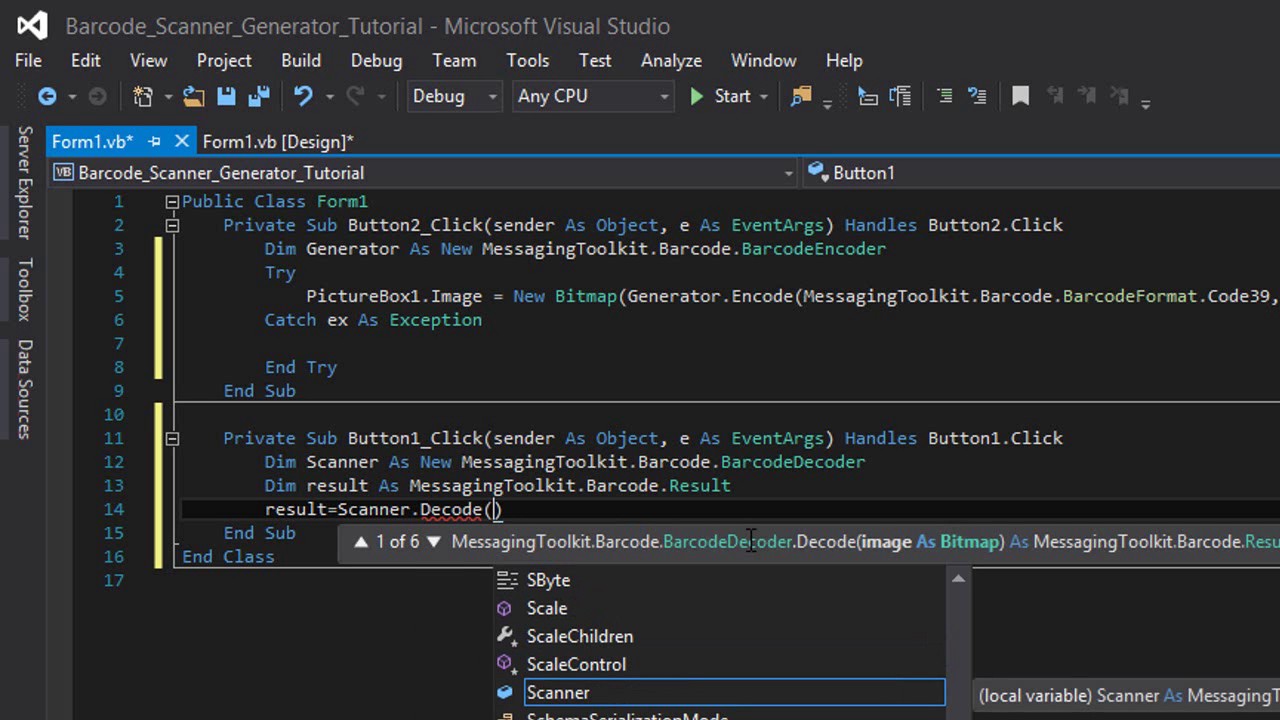Go to next bookmark icon
The height and width of the screenshot is (720, 1280).
point(1087,96)
